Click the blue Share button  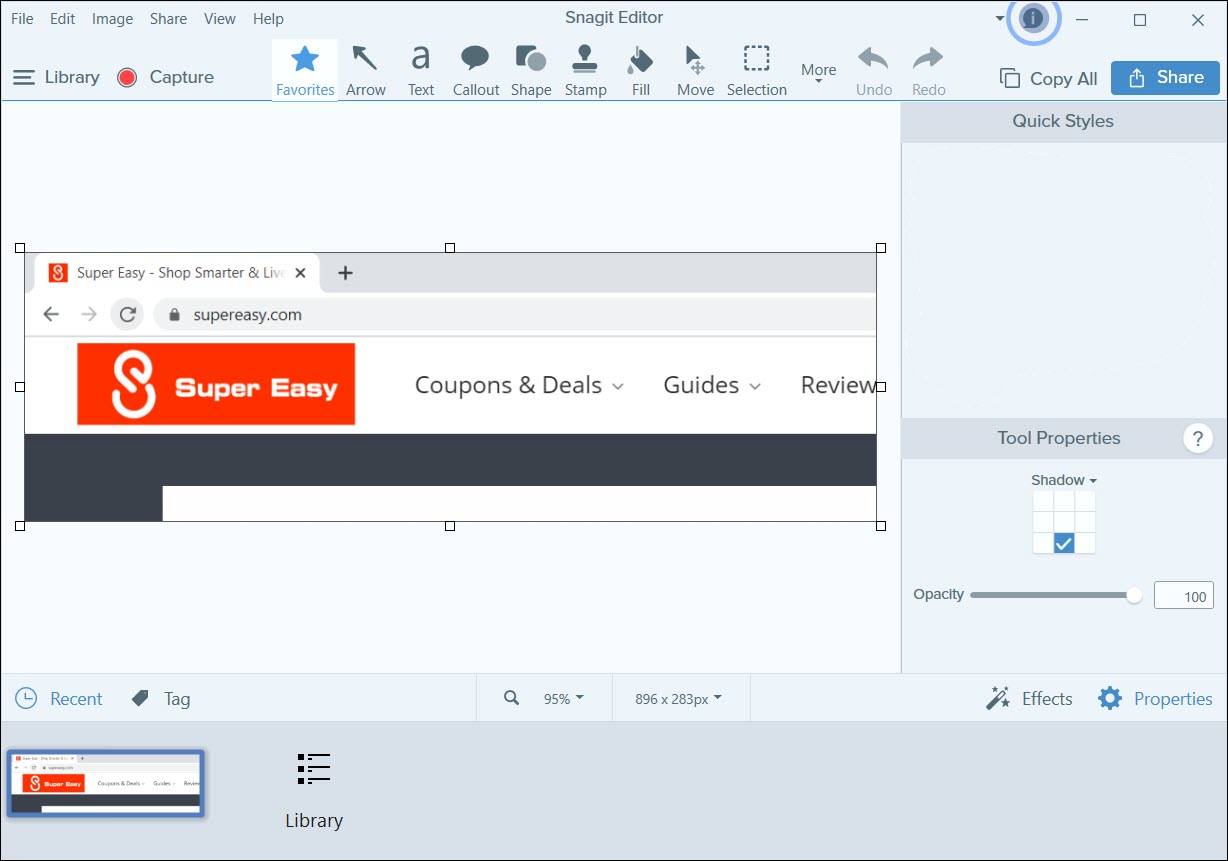coord(1166,78)
